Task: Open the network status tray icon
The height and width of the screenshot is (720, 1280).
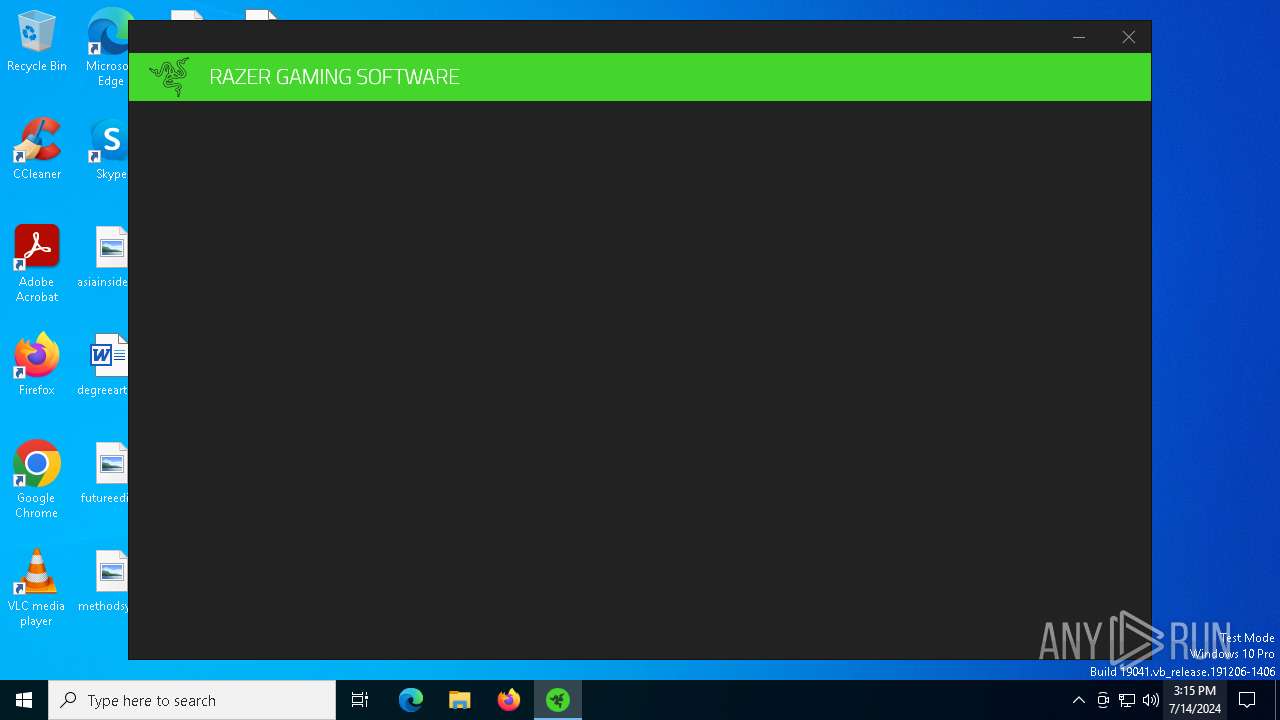Action: point(1127,700)
